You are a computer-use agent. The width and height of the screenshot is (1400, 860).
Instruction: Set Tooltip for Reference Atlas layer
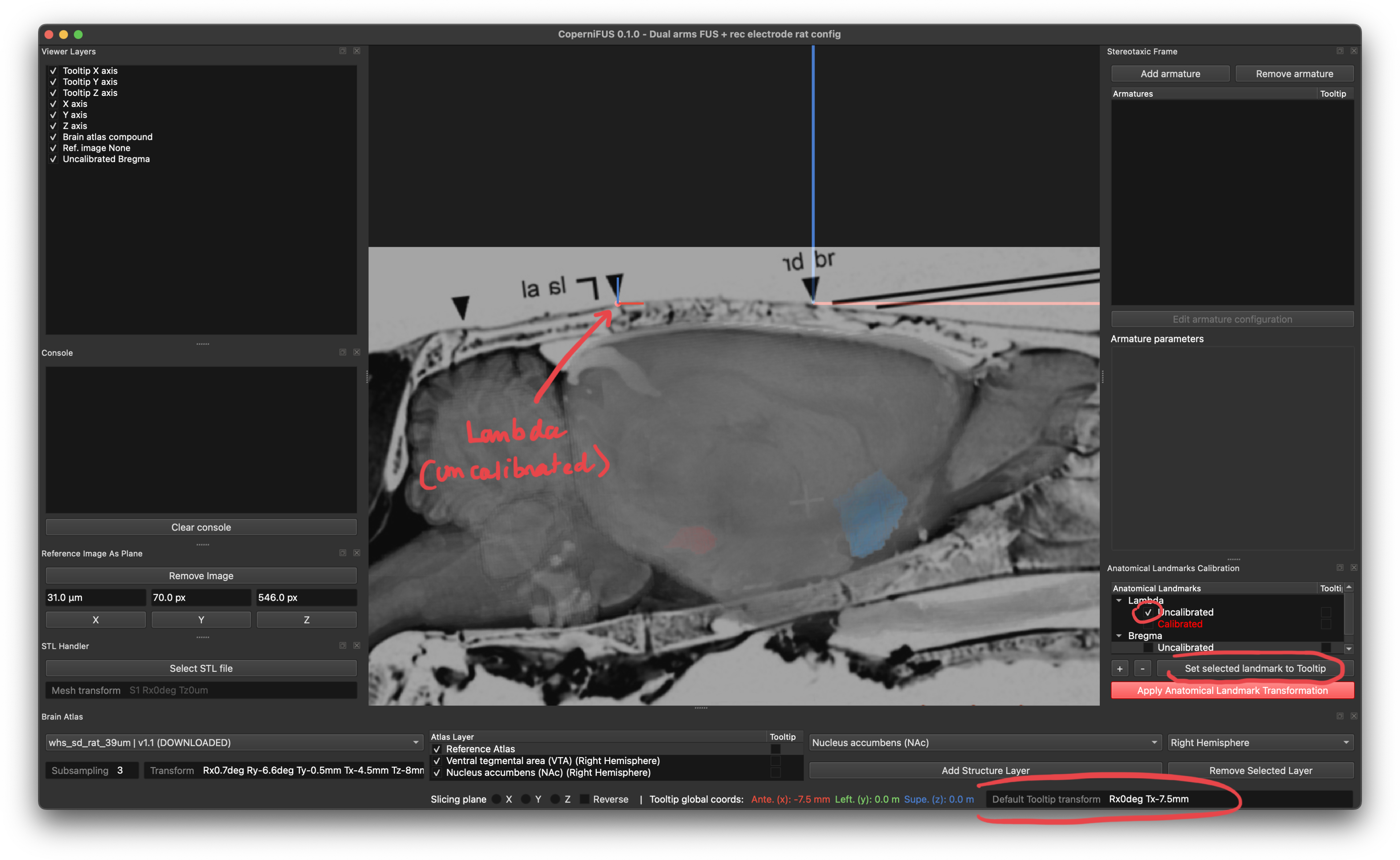776,749
